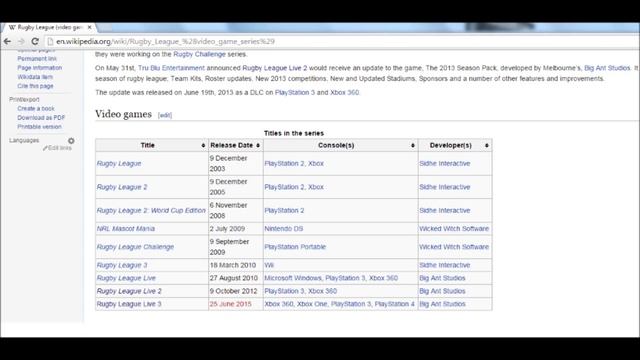The image size is (640, 360).
Task: Click Xbox 360 link in update paragraph
Action: (x=344, y=93)
